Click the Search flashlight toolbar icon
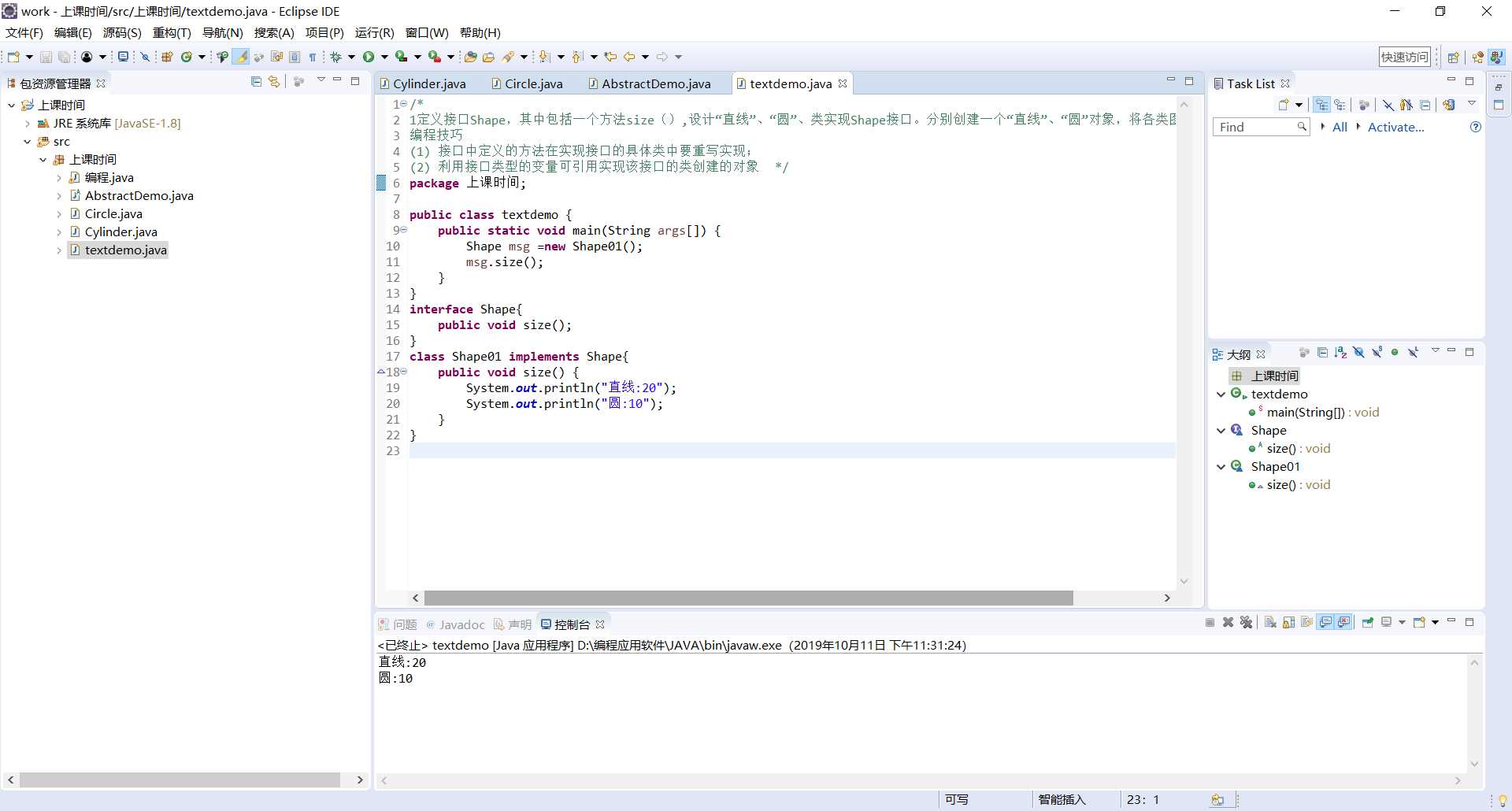 [x=509, y=57]
